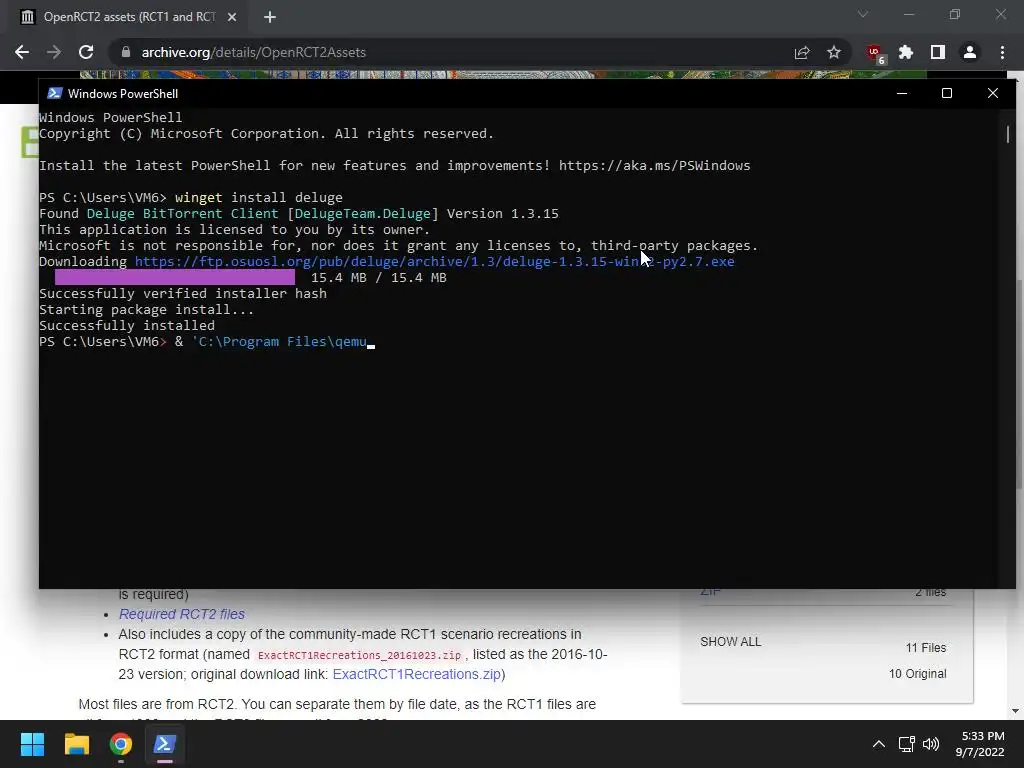Viewport: 1024px width, 768px height.
Task: Click the https://aka.ms/PSWindows link text
Action: point(654,166)
